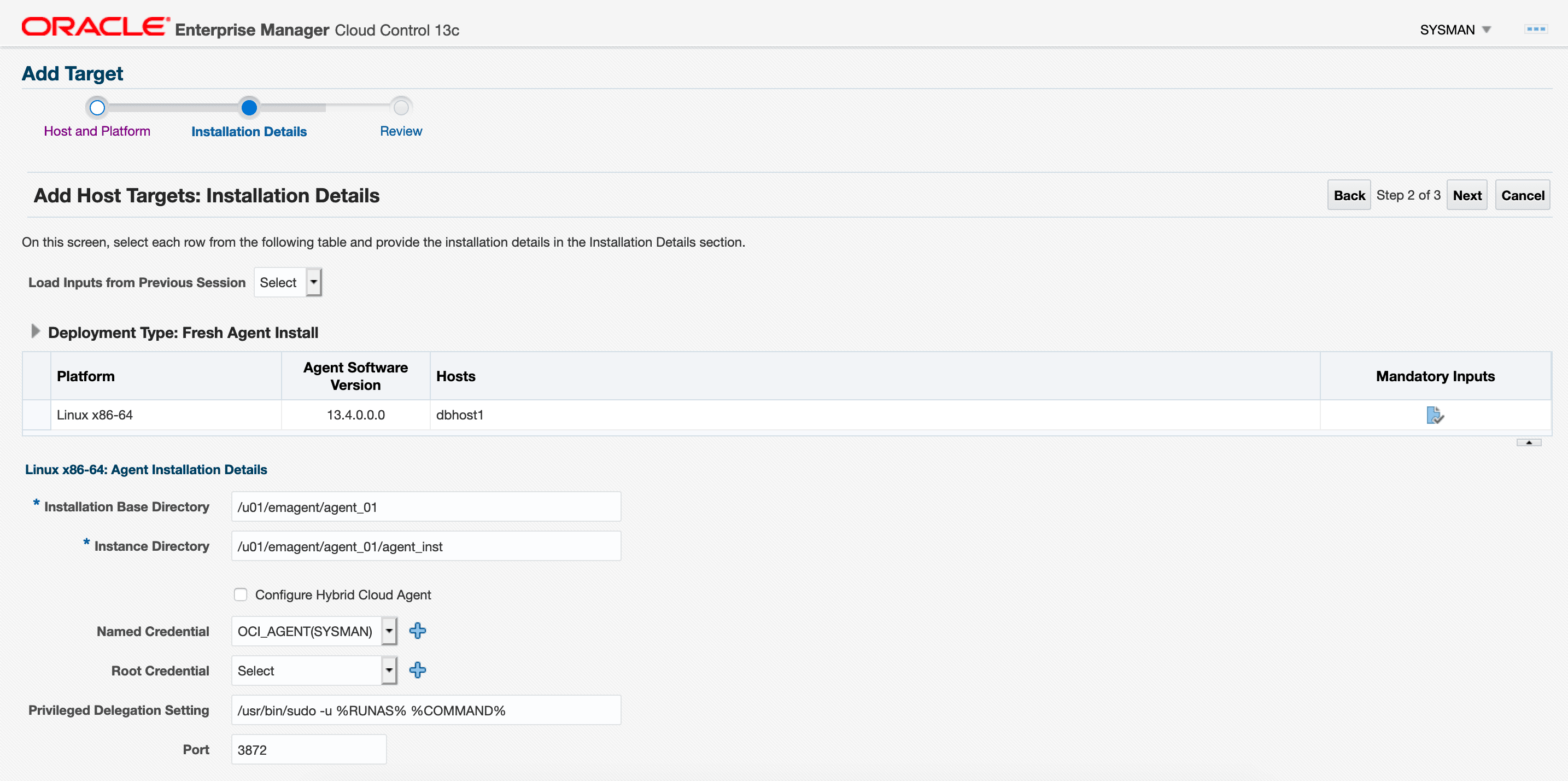Viewport: 1568px width, 781px height.
Task: Go to the Review step
Action: 401,108
